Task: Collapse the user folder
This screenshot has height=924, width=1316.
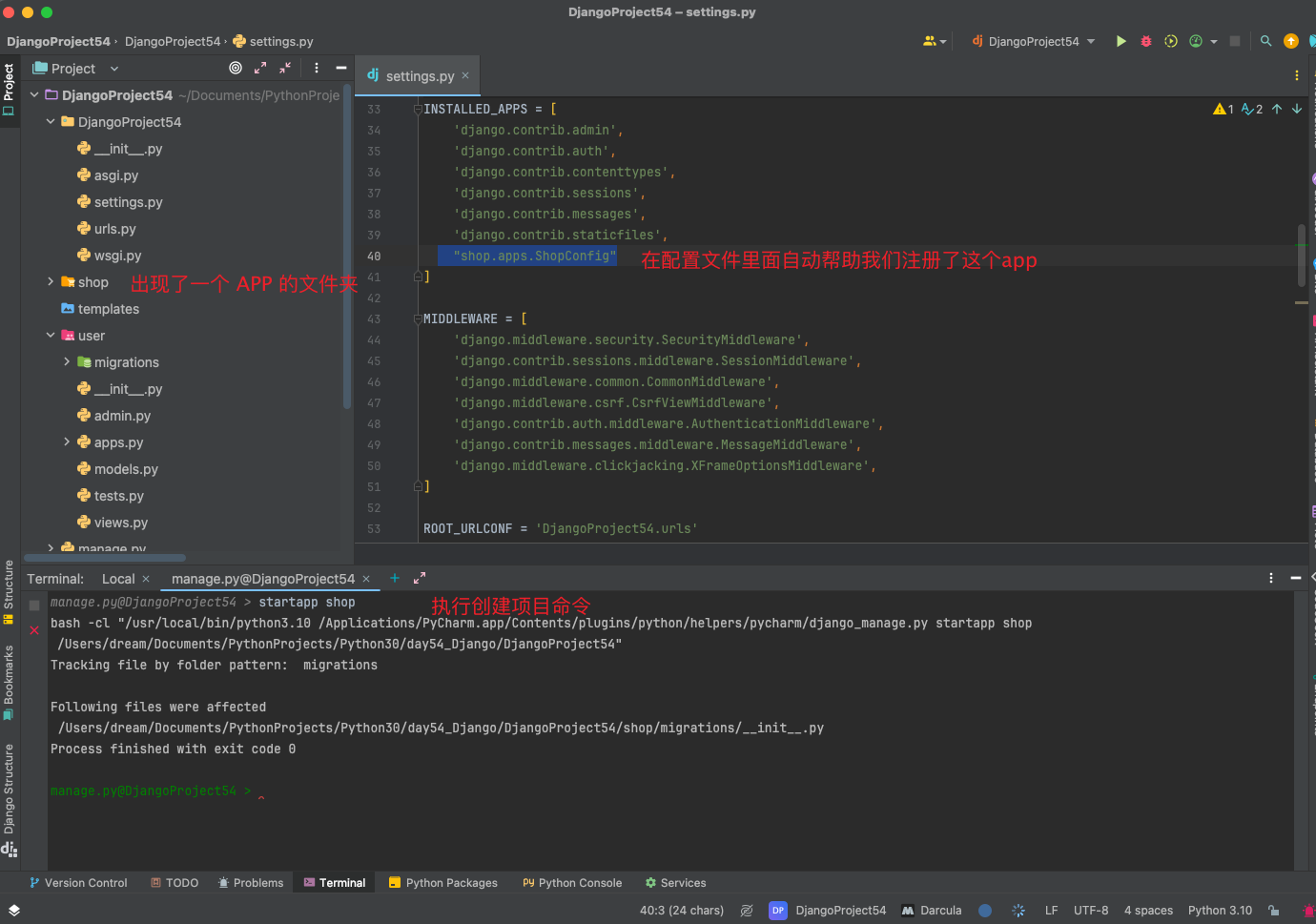Action: pyautogui.click(x=51, y=335)
